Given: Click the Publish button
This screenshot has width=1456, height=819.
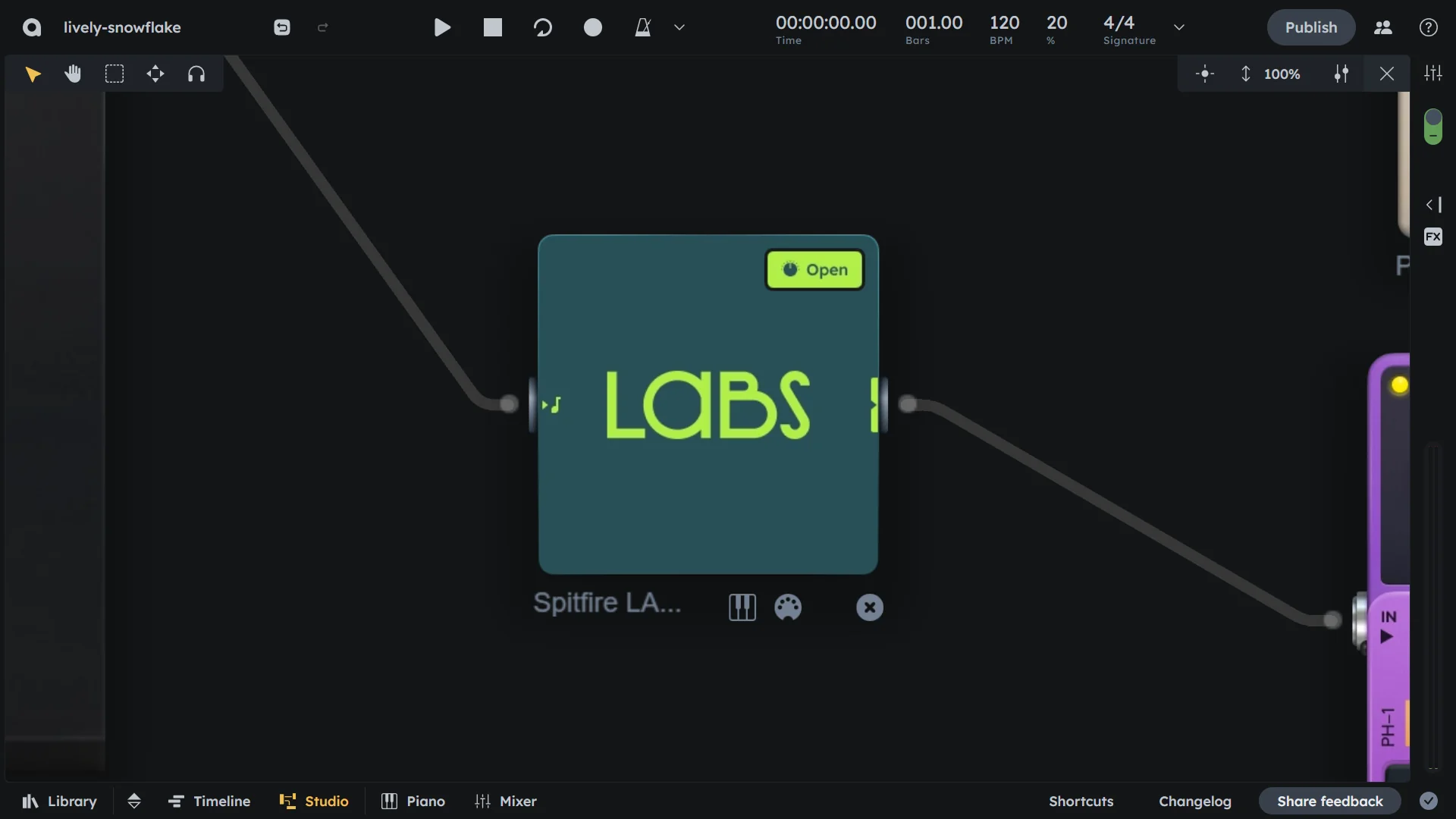Looking at the screenshot, I should pyautogui.click(x=1310, y=27).
